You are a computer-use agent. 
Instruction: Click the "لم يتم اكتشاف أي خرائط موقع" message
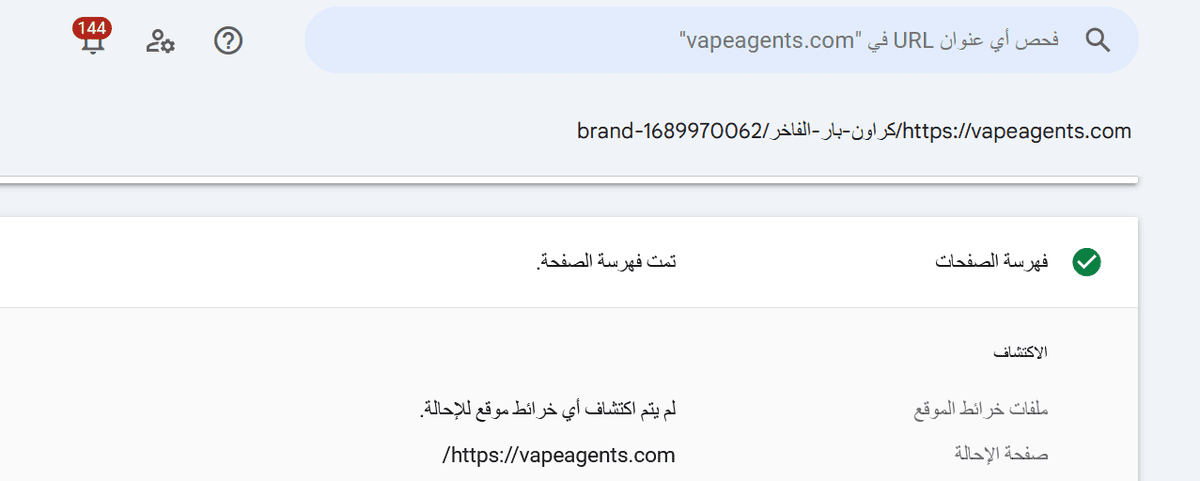tap(548, 410)
